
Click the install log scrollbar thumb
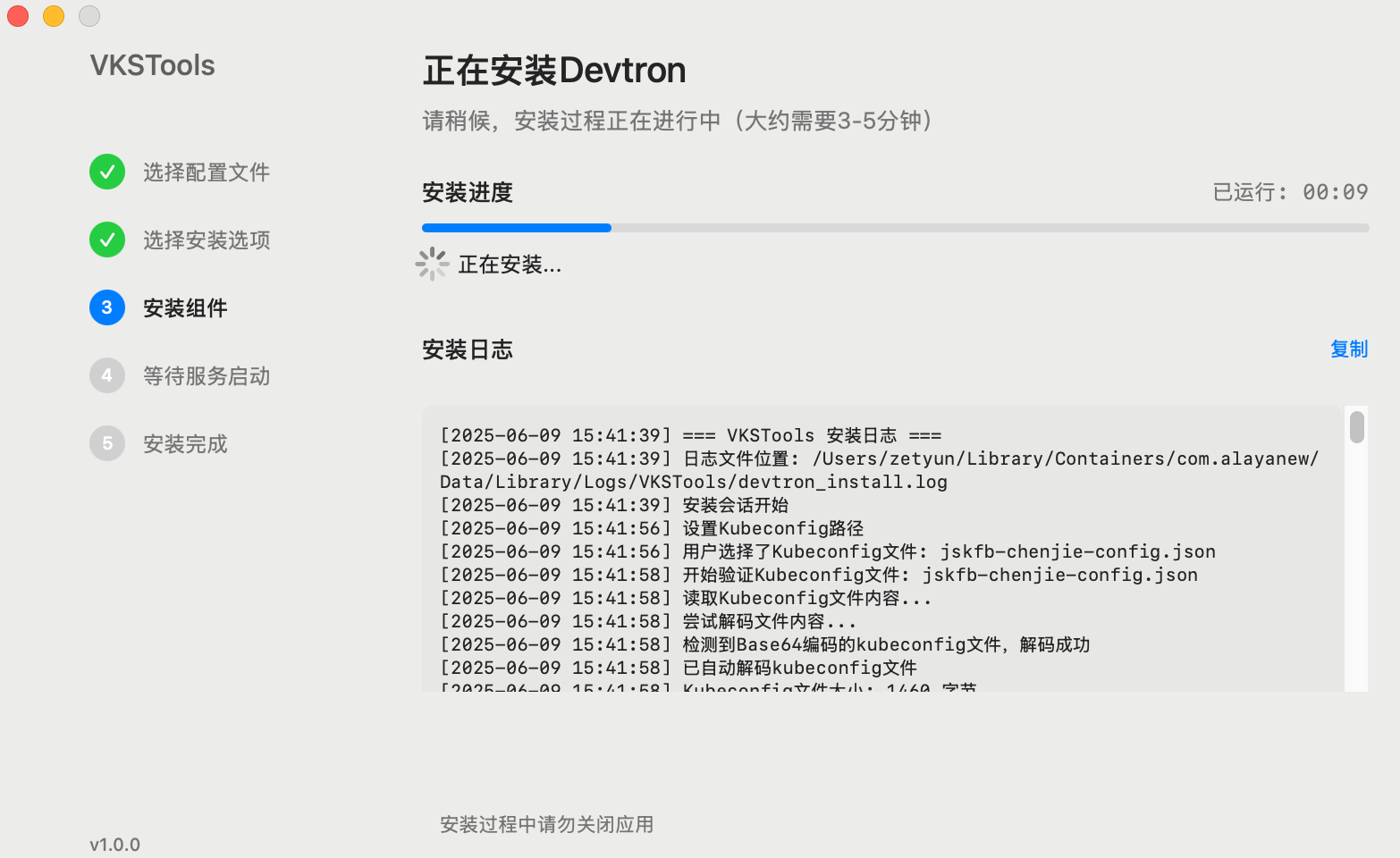coord(1357,426)
